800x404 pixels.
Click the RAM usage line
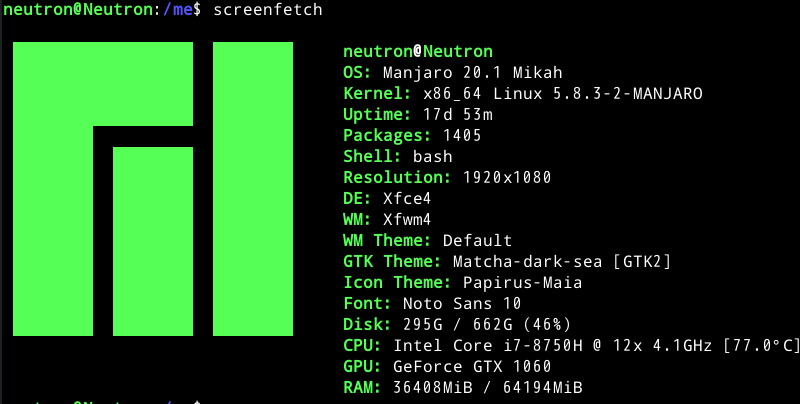point(462,387)
